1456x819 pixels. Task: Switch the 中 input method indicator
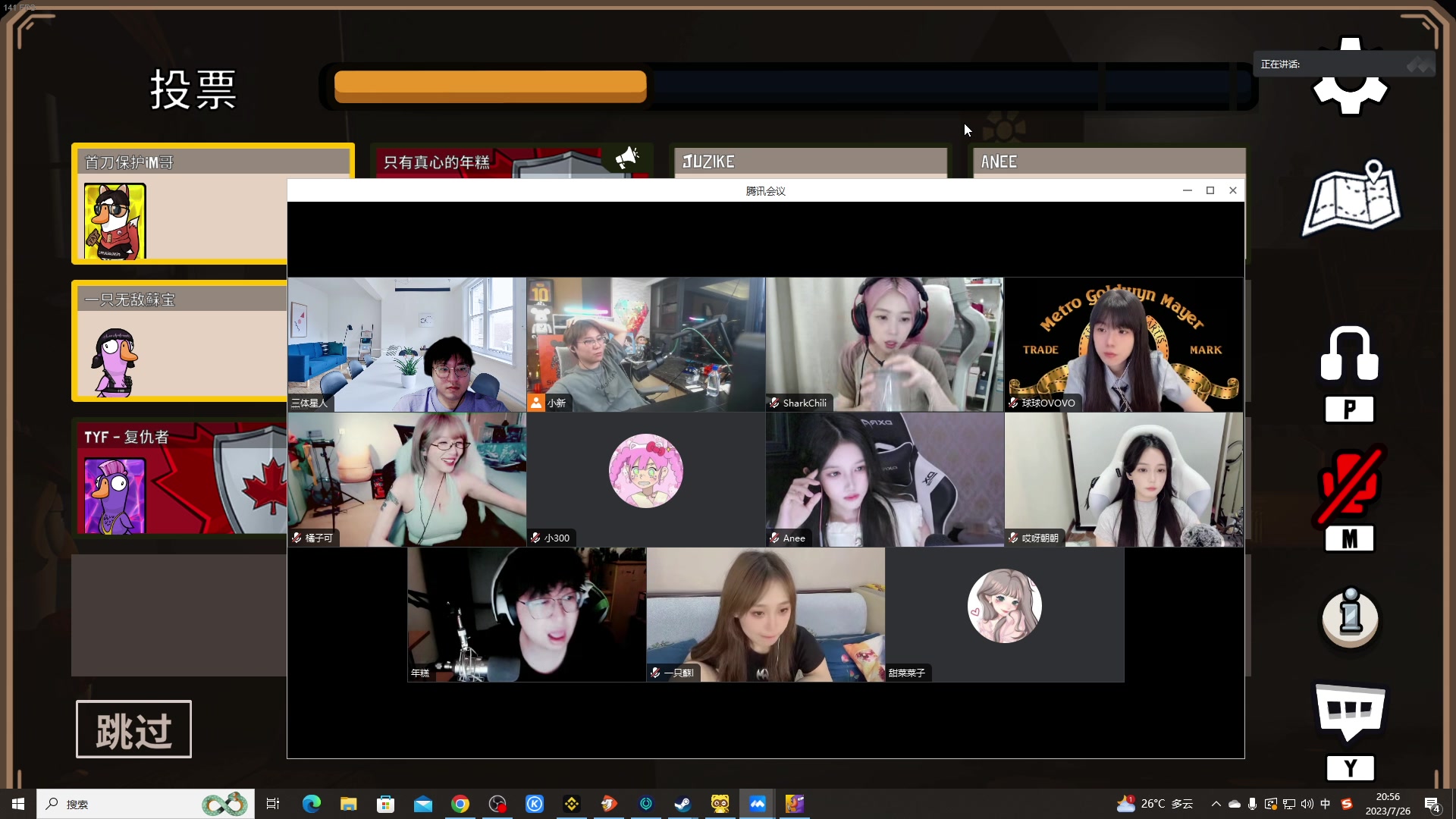1326,804
